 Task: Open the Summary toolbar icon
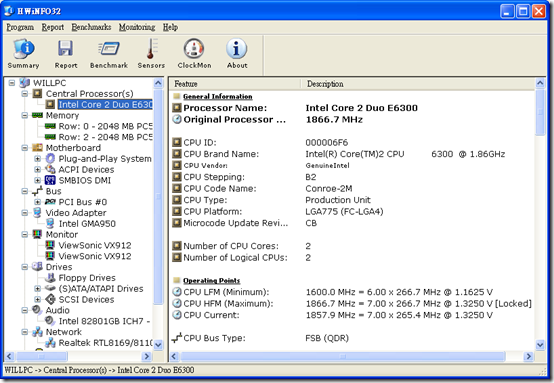point(24,49)
